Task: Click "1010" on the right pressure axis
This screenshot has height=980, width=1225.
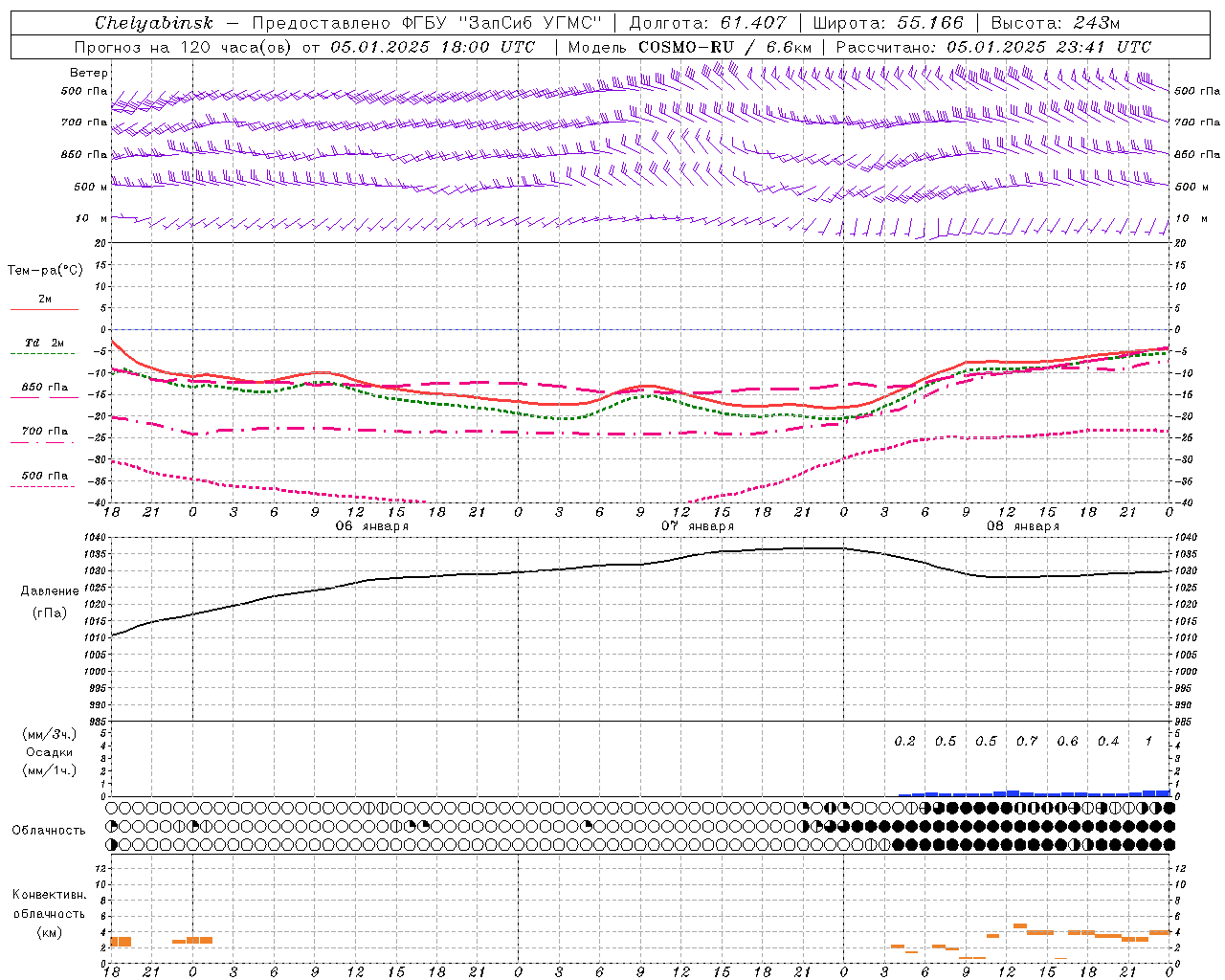Action: tap(1186, 637)
